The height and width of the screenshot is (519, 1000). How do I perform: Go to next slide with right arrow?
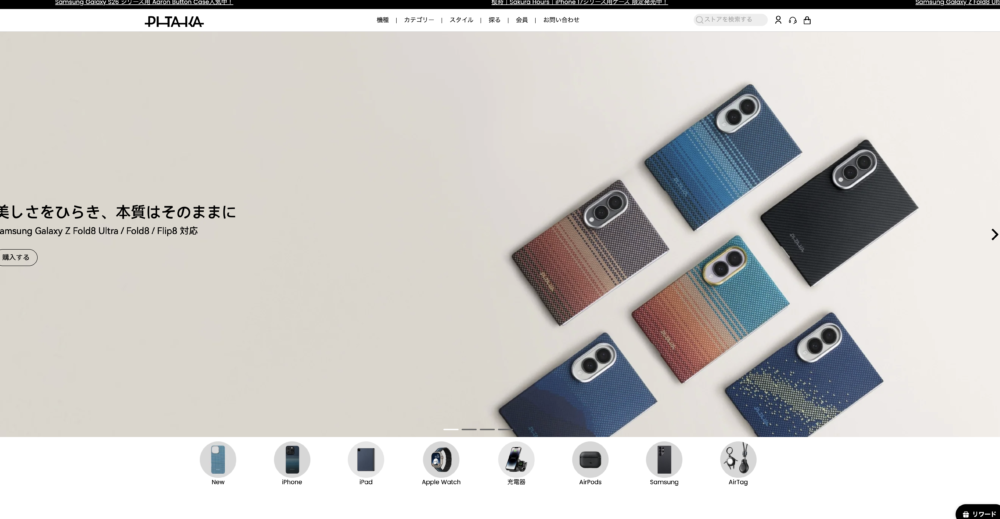coord(994,235)
